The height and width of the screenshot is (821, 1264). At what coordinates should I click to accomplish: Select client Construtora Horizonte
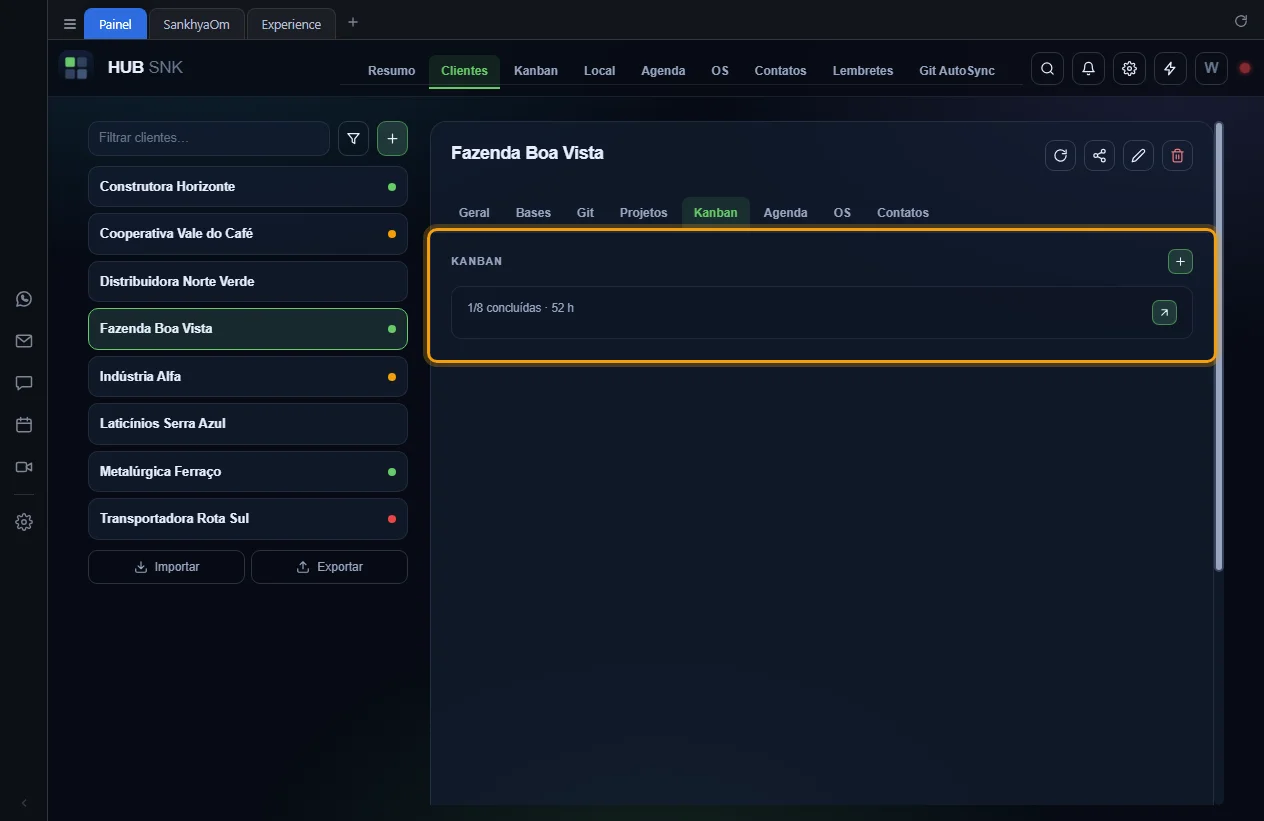click(x=248, y=187)
